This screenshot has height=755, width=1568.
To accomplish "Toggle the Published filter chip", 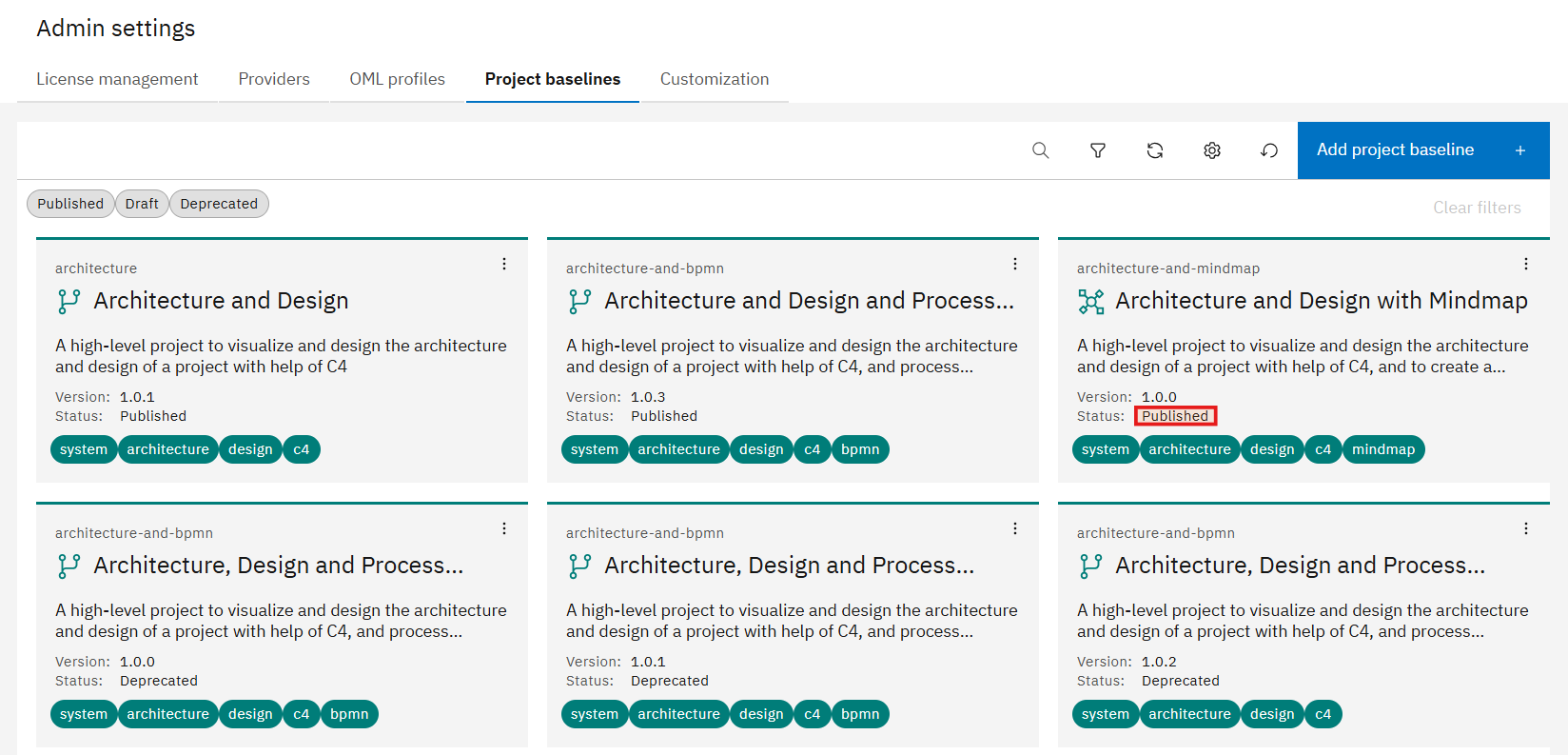I will (70, 204).
